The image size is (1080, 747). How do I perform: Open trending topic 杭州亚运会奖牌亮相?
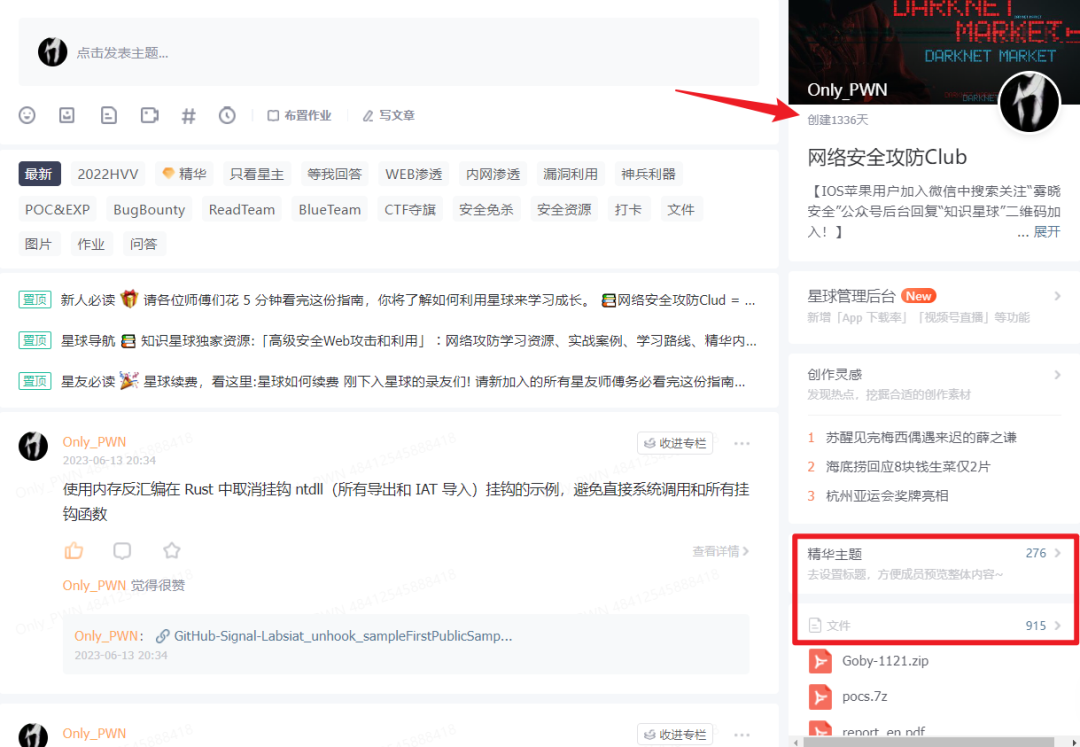(887, 496)
